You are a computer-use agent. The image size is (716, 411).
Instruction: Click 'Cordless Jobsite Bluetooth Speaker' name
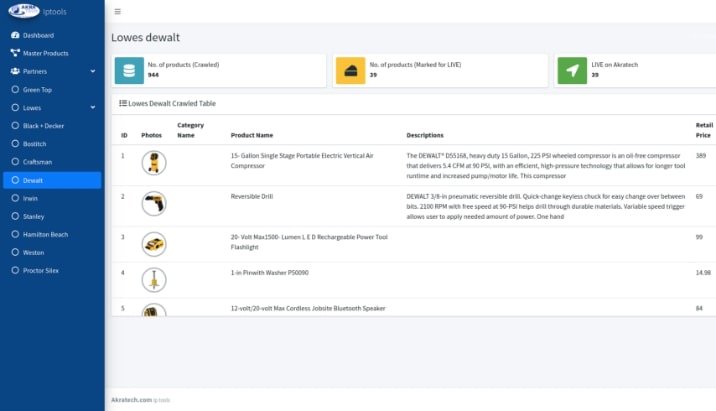(308, 308)
